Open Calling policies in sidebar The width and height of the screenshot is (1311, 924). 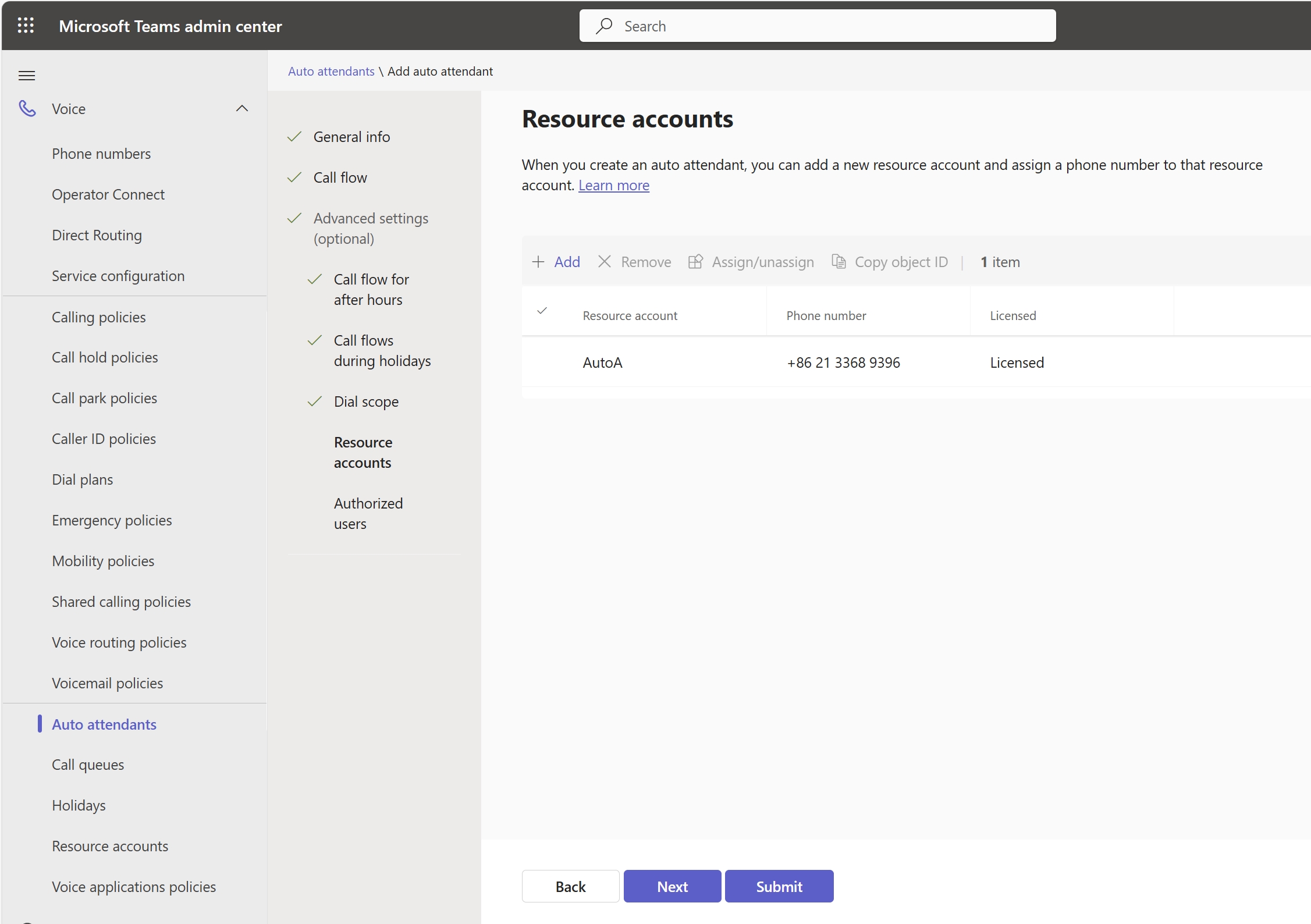click(99, 317)
